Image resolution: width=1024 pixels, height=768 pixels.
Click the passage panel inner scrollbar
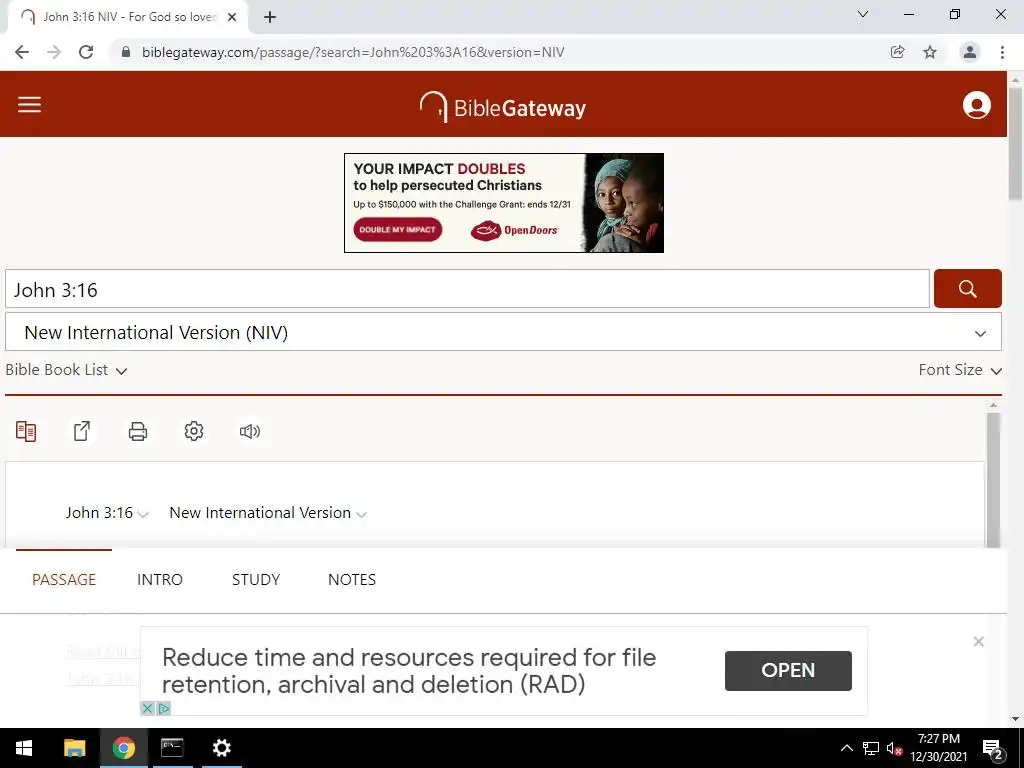(x=993, y=480)
